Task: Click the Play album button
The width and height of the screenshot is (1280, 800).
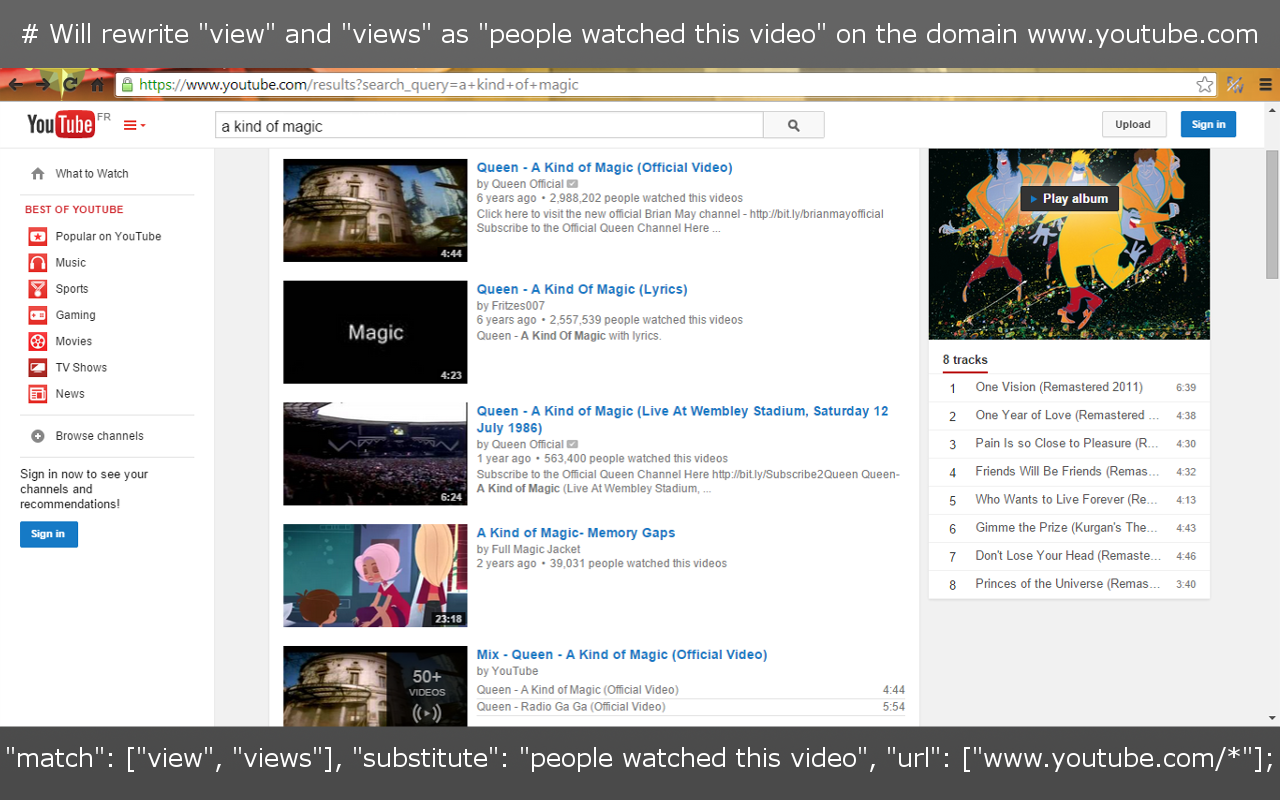Action: coord(1069,199)
